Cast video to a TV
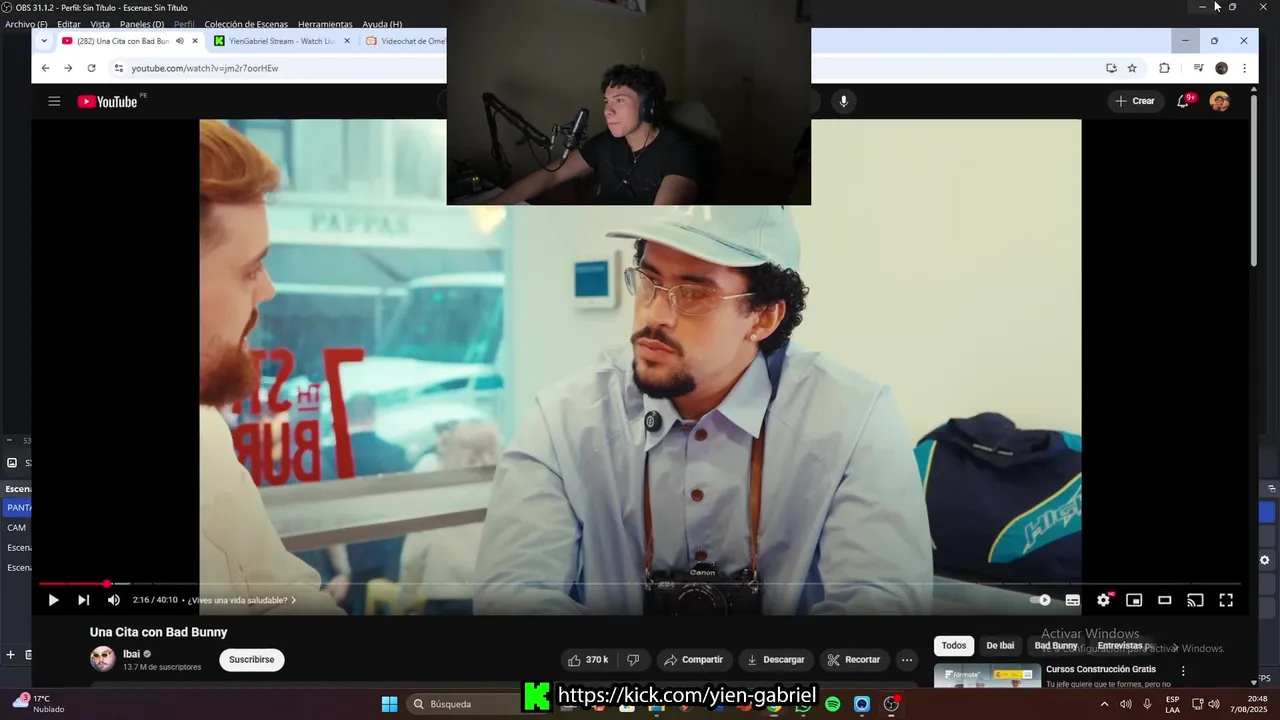The width and height of the screenshot is (1280, 720). (x=1195, y=600)
